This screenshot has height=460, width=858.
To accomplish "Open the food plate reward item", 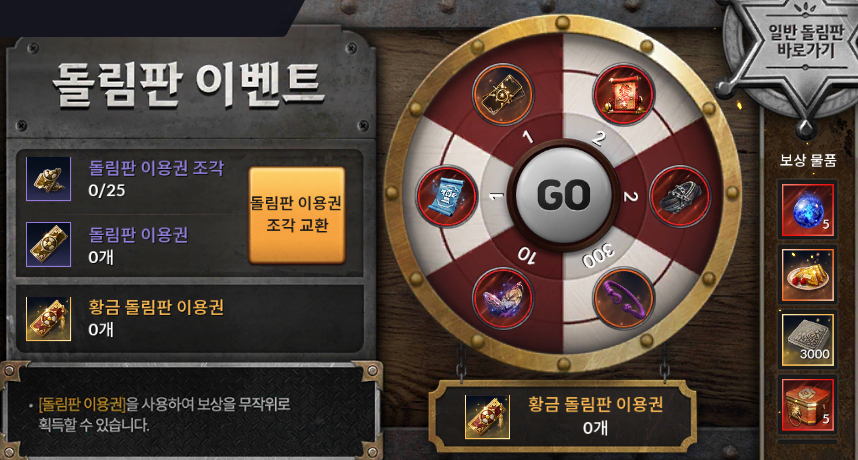I will (808, 275).
